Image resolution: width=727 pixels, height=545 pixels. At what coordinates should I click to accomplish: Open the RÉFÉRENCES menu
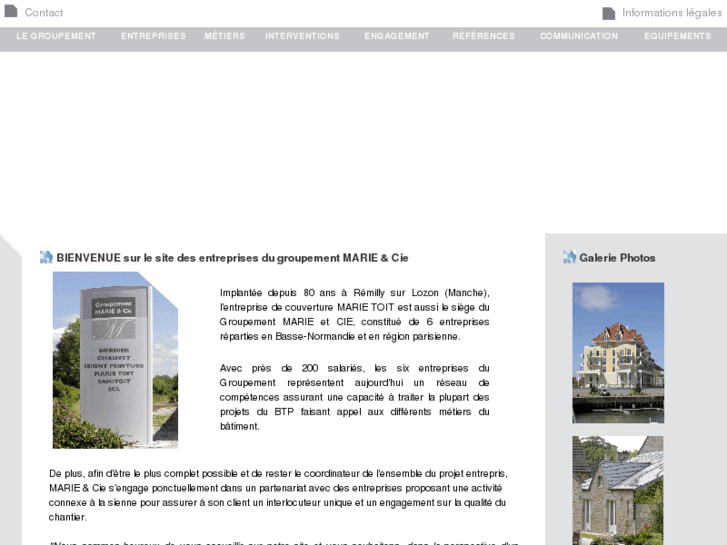484,36
